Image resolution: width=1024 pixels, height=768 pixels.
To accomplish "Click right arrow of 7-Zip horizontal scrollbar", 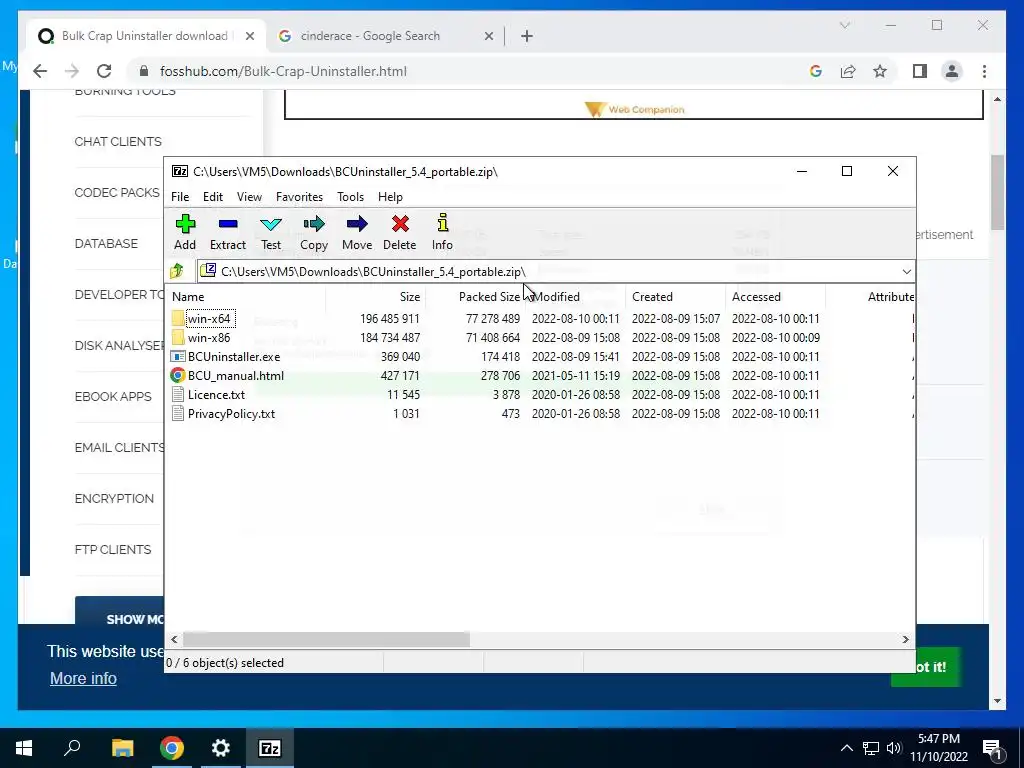I will pyautogui.click(x=906, y=639).
